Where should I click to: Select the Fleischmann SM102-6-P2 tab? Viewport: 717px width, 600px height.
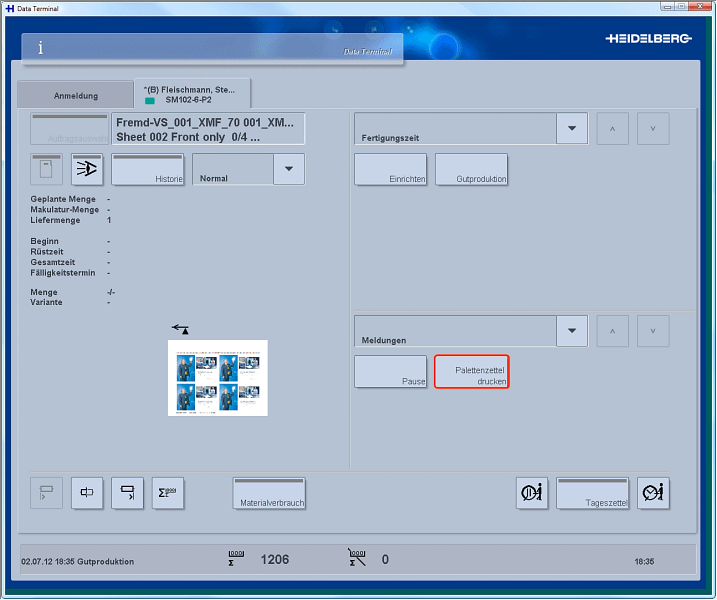coord(191,94)
